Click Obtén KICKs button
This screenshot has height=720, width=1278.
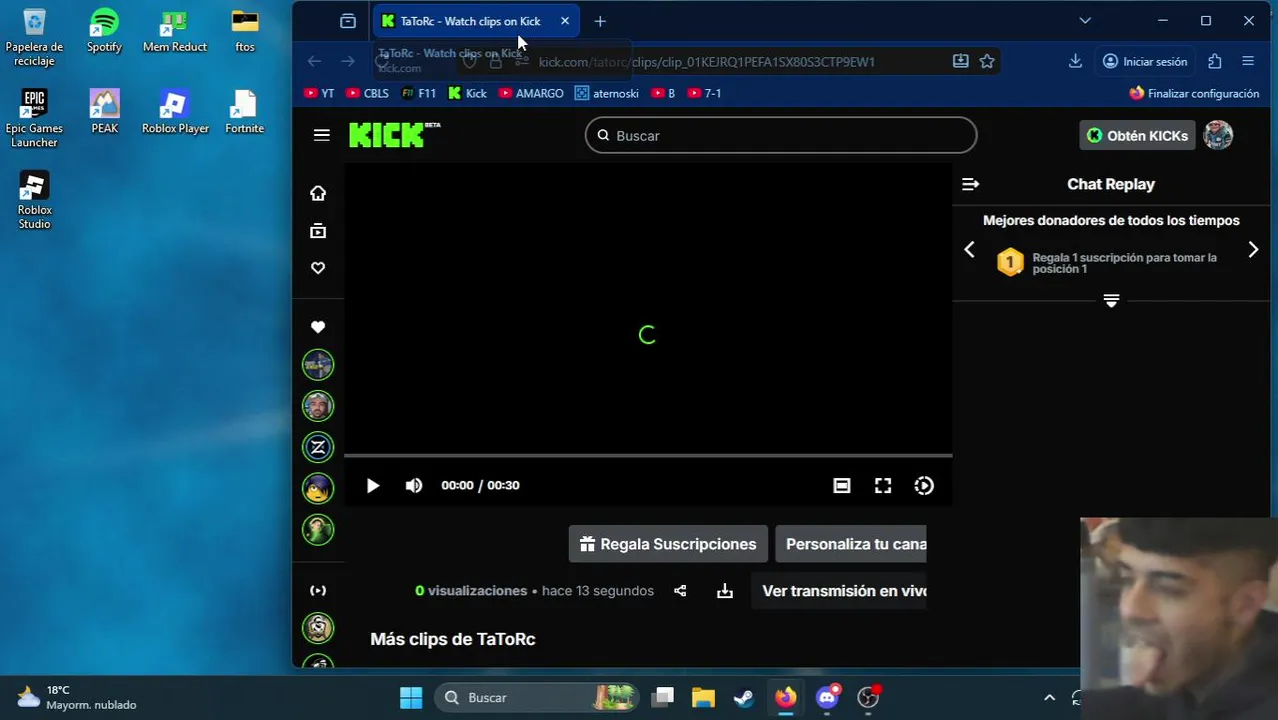click(1138, 135)
